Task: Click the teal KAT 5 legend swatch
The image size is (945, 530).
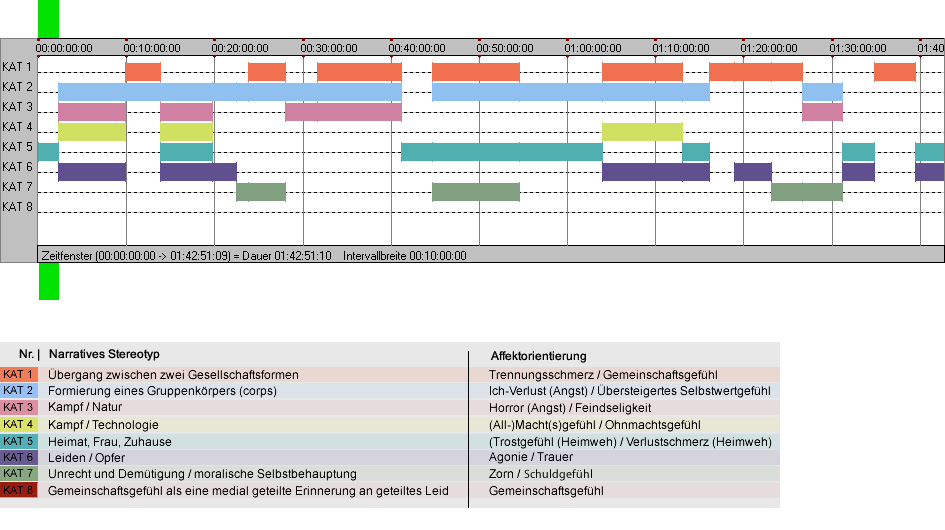Action: point(19,441)
